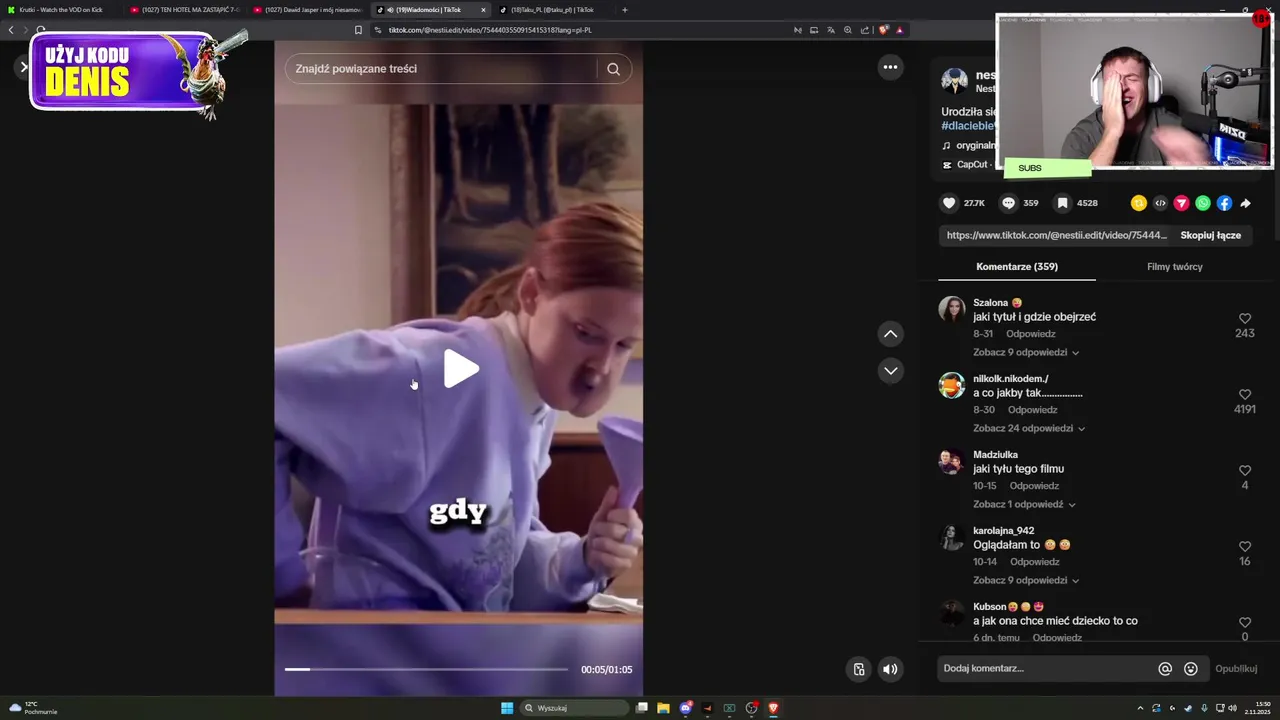Open comments via the speech bubble icon

click(x=1009, y=203)
